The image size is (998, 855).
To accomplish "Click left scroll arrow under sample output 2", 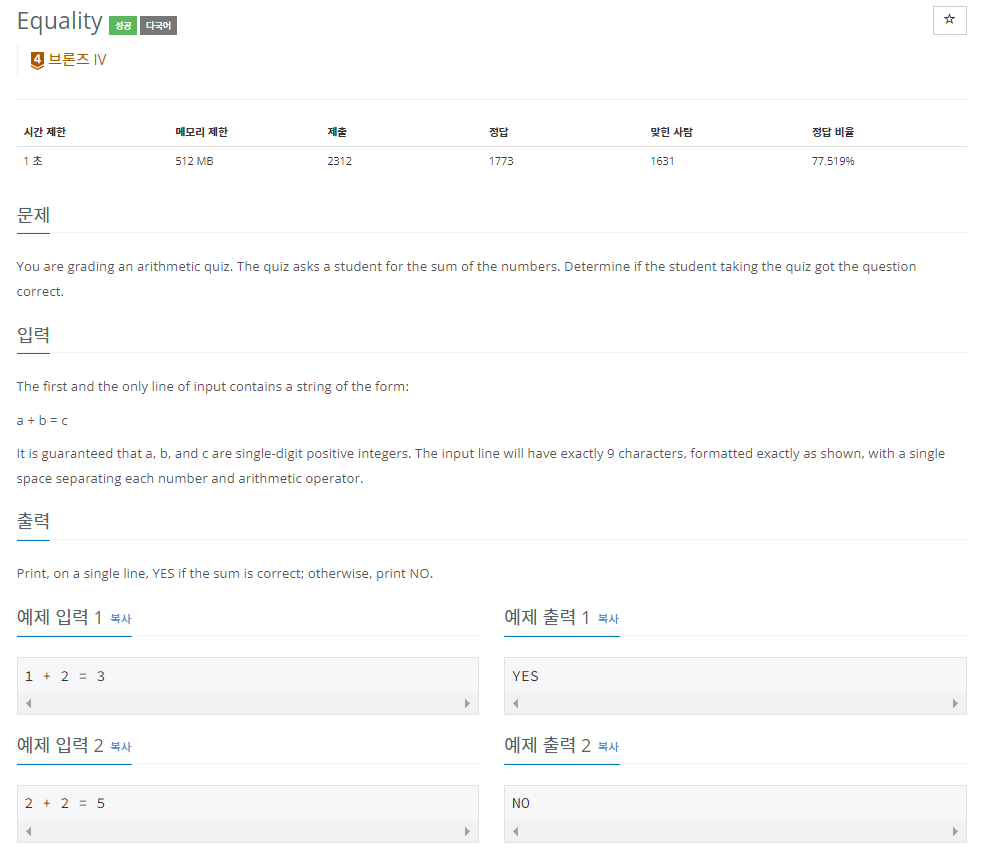I will tap(516, 831).
